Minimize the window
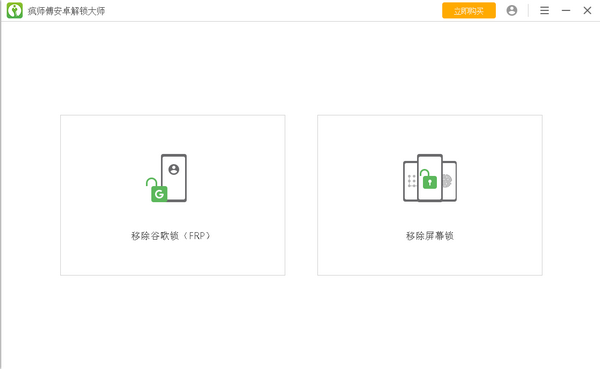This screenshot has width=600, height=369. (x=566, y=10)
